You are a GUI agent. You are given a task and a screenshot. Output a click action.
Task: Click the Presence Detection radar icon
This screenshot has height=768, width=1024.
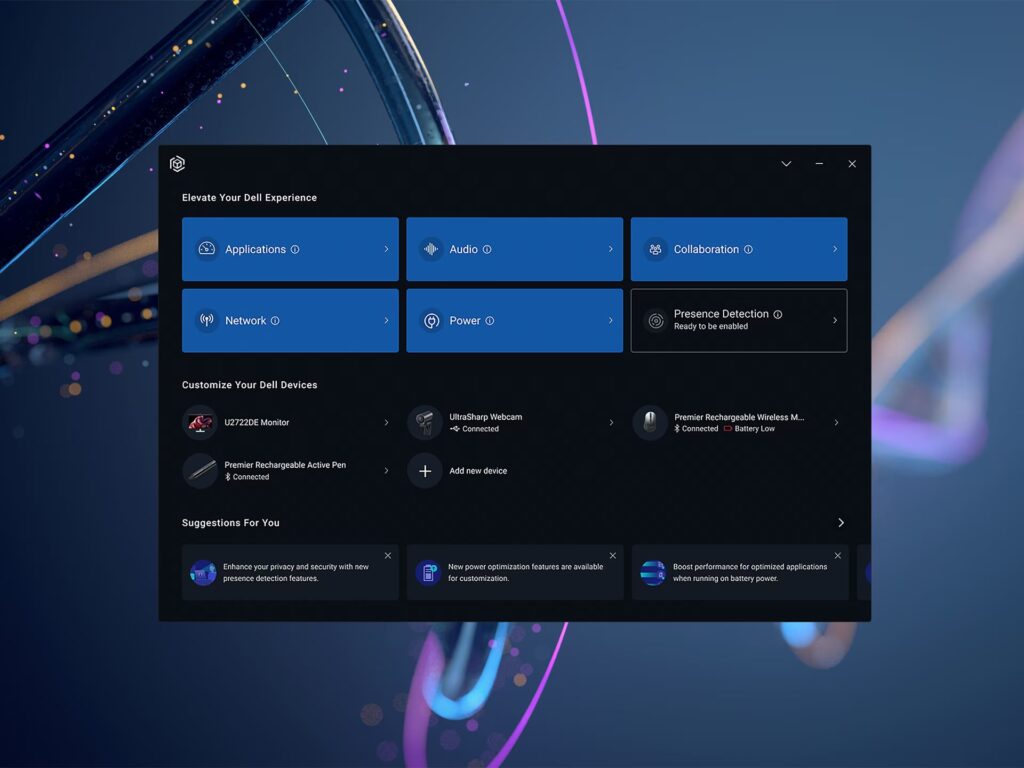655,321
